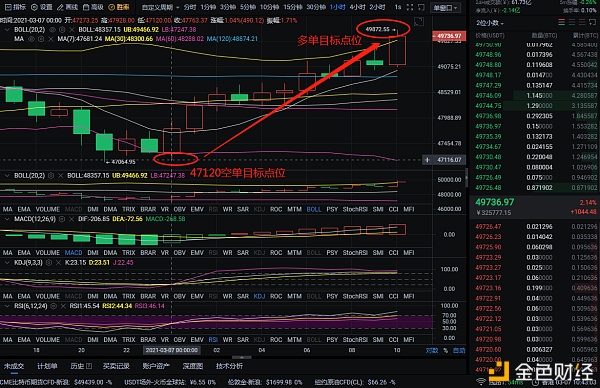
Task: Toggle fullscreen chart icon in top toolbar
Action: coord(409,7)
